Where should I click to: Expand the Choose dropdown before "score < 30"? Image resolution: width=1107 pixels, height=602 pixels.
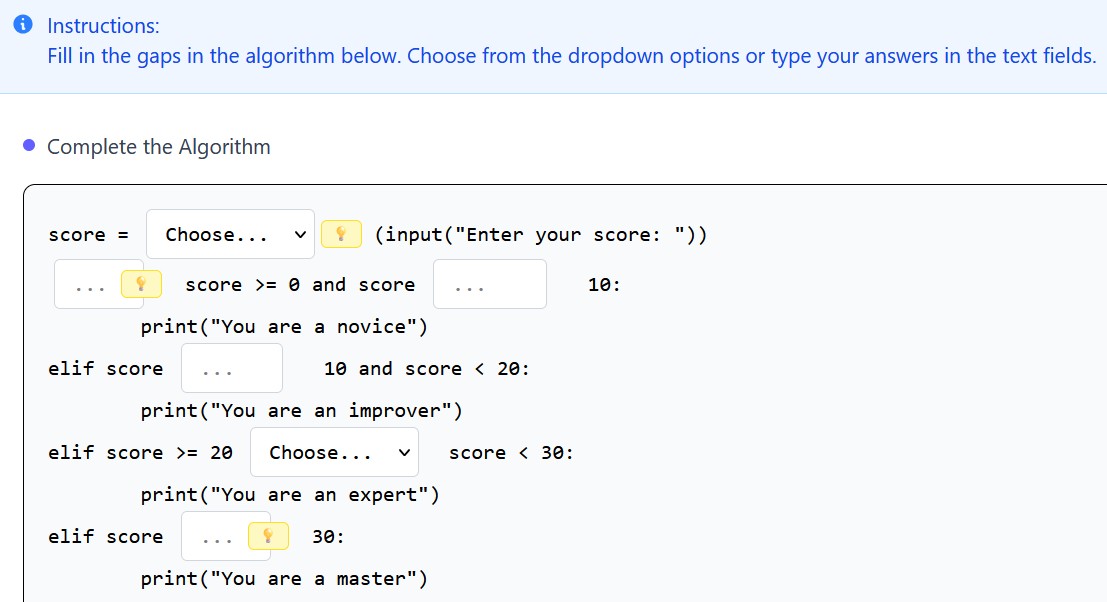pyautogui.click(x=334, y=453)
